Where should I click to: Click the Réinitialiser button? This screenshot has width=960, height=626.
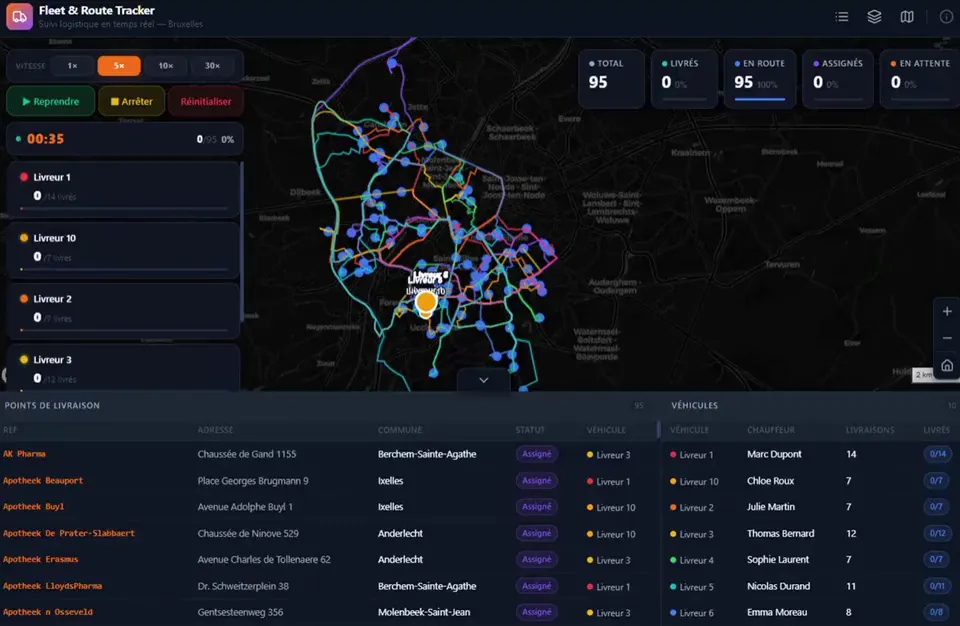click(206, 102)
